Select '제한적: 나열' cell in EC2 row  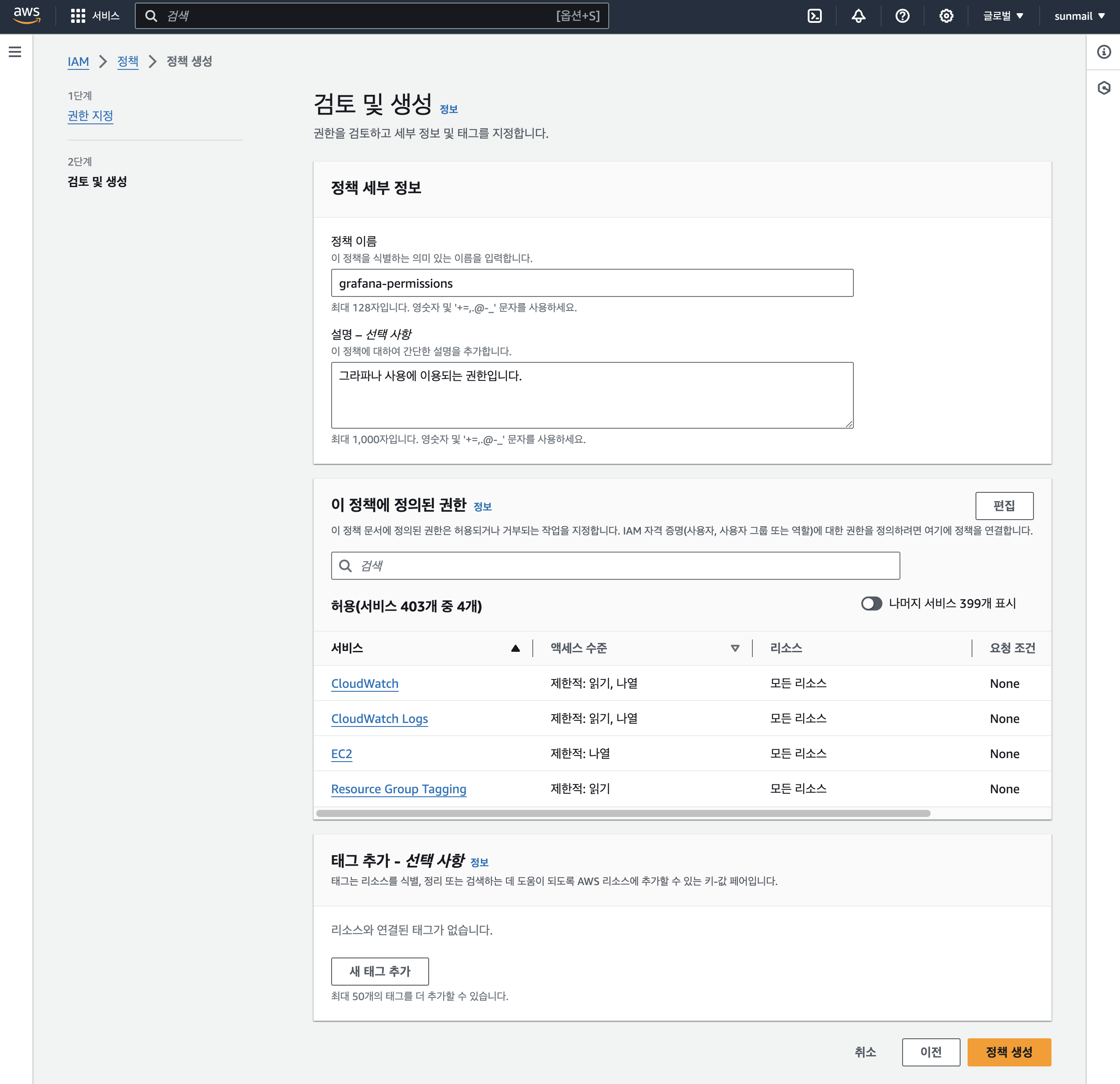(x=580, y=754)
